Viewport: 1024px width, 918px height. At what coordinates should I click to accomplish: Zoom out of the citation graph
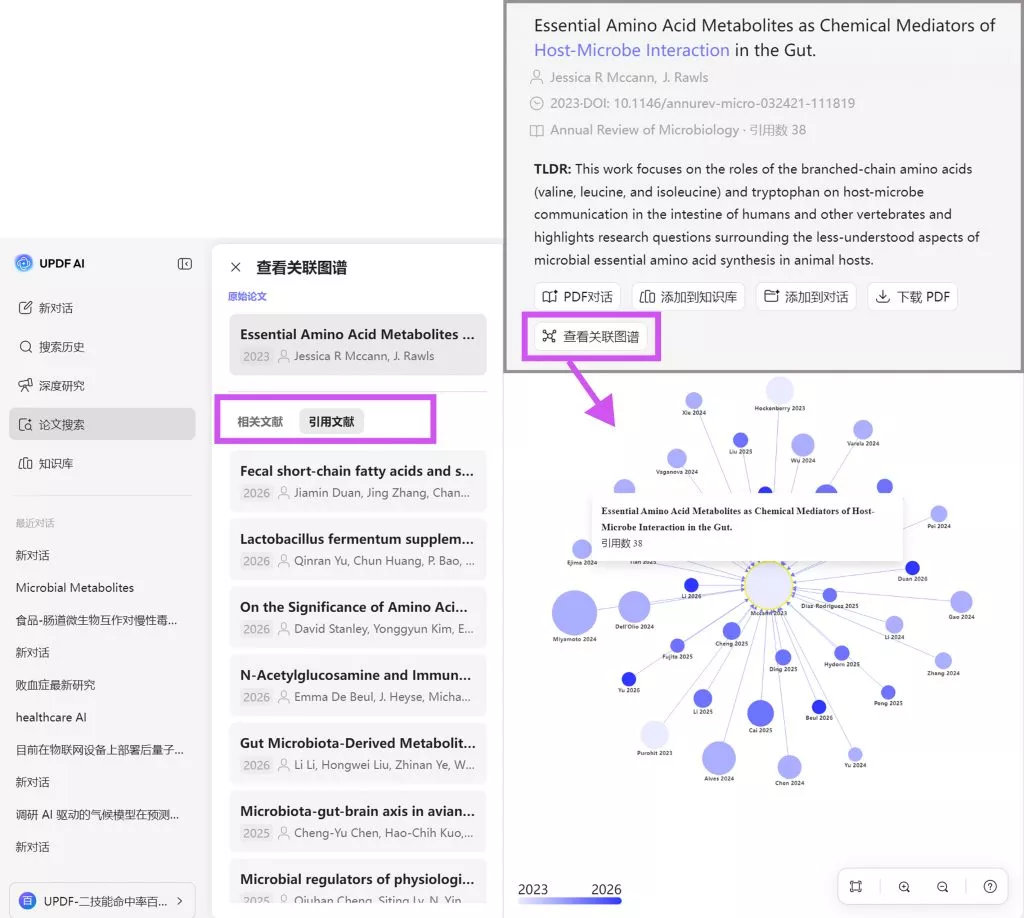942,886
